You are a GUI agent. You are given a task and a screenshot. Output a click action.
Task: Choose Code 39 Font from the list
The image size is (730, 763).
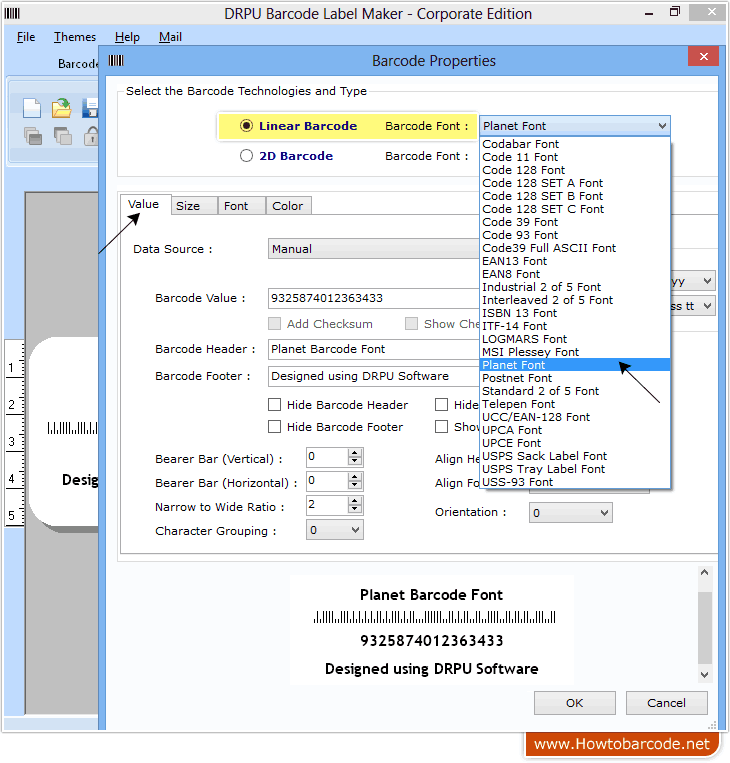575,222
